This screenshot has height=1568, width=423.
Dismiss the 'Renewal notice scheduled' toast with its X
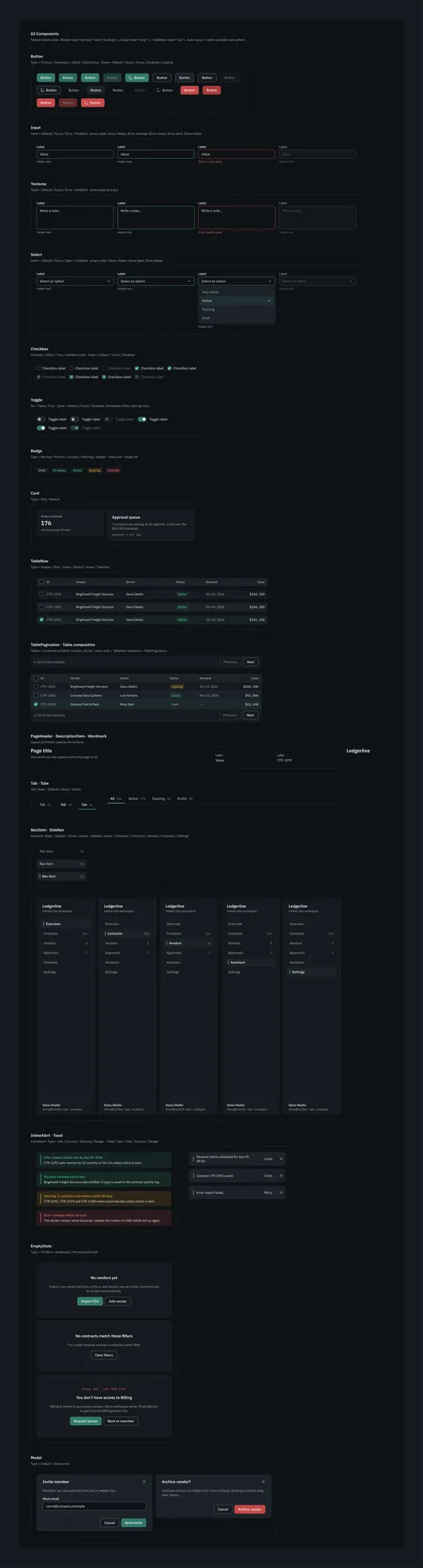click(x=281, y=1158)
